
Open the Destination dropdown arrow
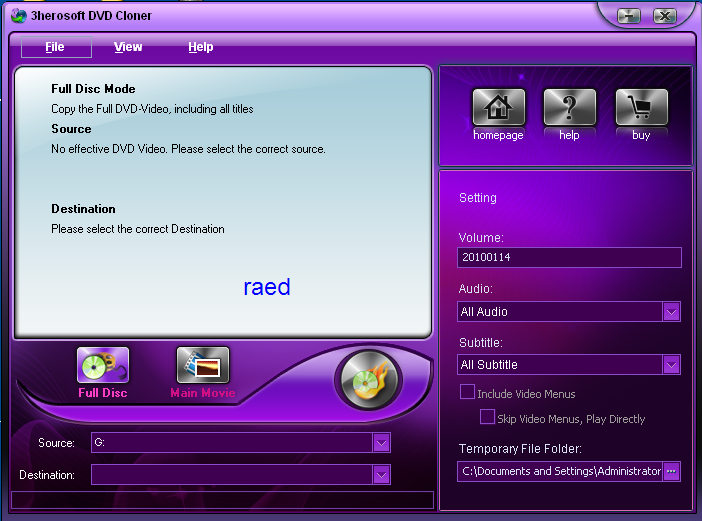[x=381, y=475]
